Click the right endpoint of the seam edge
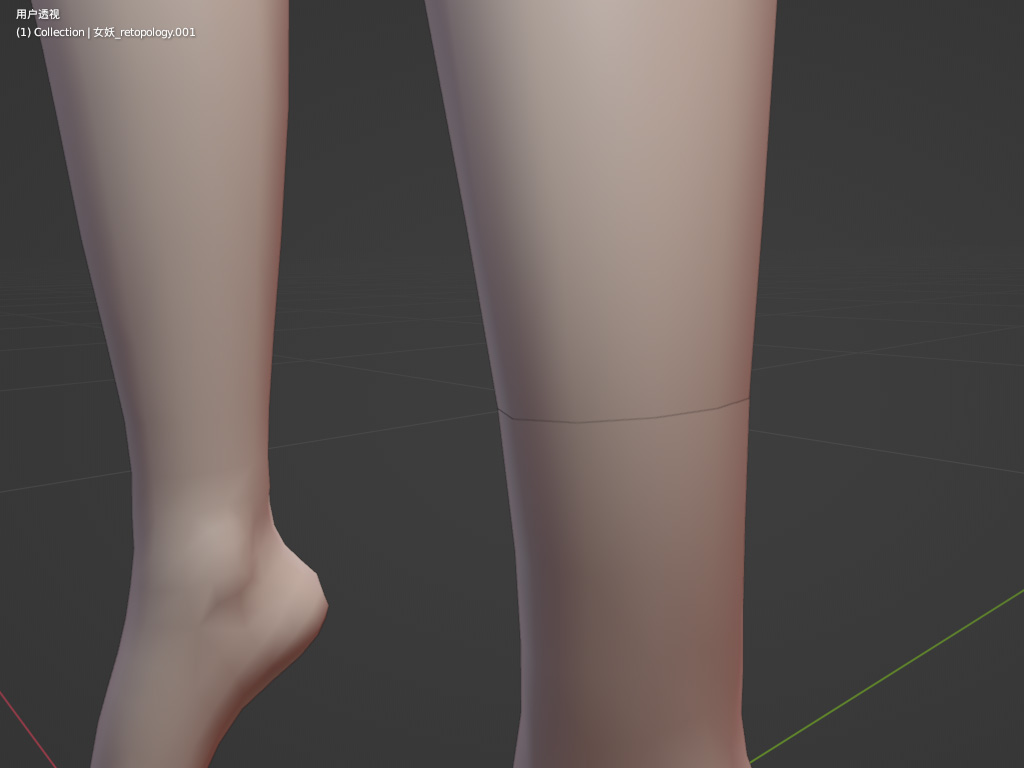 [x=749, y=398]
